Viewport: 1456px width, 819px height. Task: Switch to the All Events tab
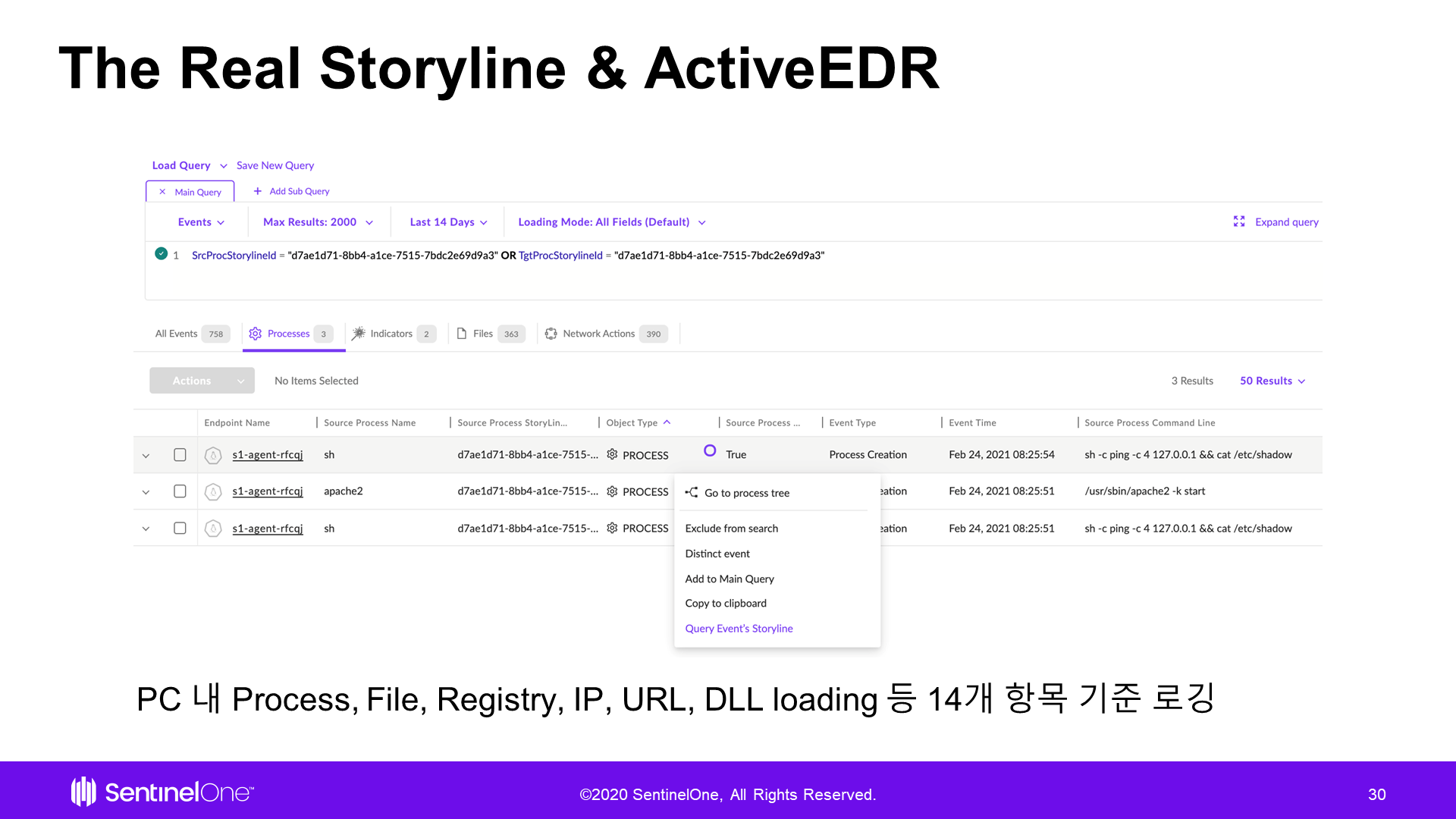[x=177, y=334]
